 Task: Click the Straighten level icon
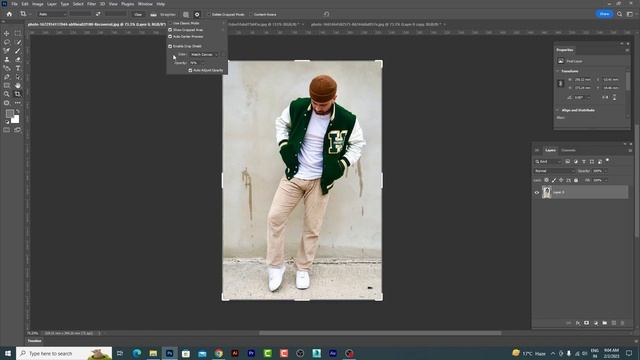coord(153,14)
